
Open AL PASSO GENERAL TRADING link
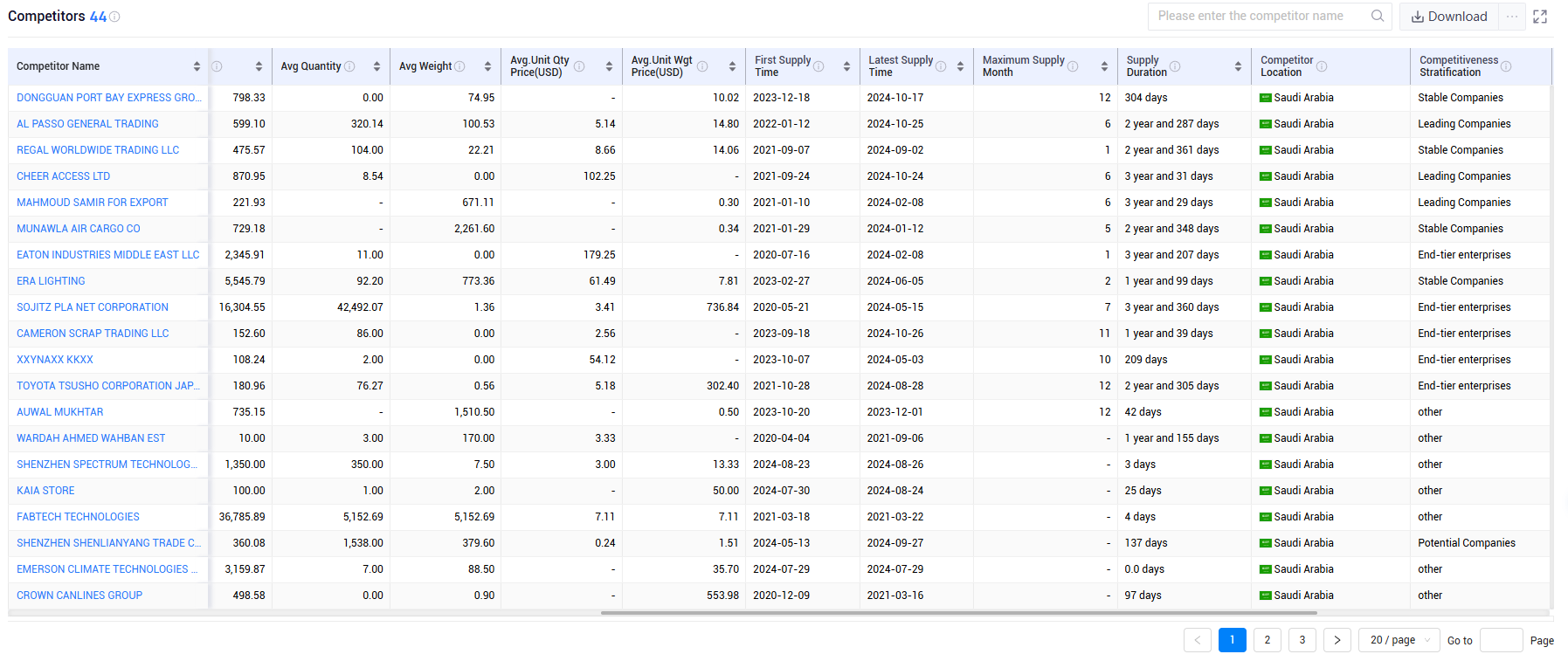pos(87,124)
